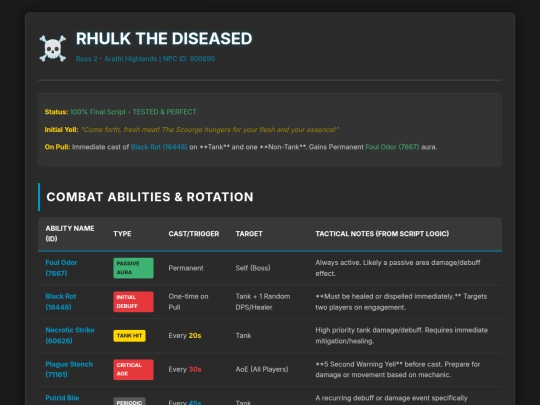Click the yellow TANK HIT badge
The image size is (540, 405).
pyautogui.click(x=129, y=336)
